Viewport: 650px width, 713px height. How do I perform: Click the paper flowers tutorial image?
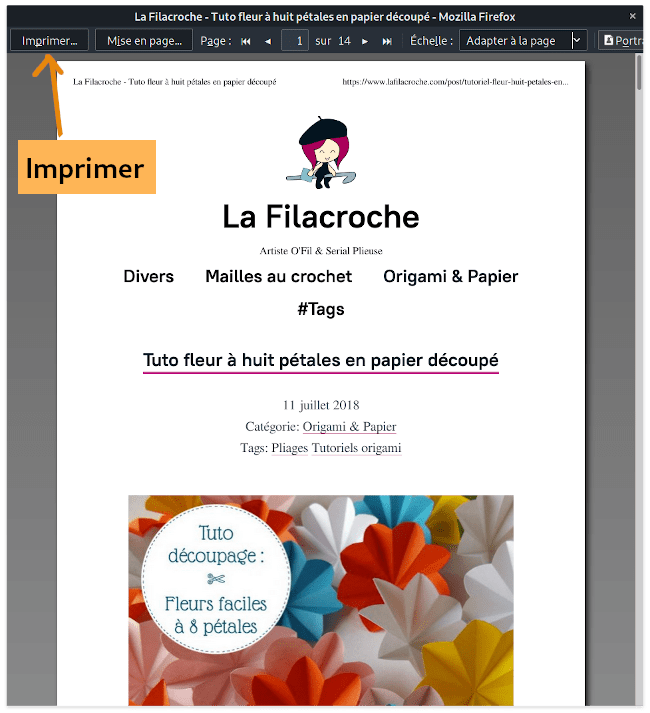pos(321,600)
